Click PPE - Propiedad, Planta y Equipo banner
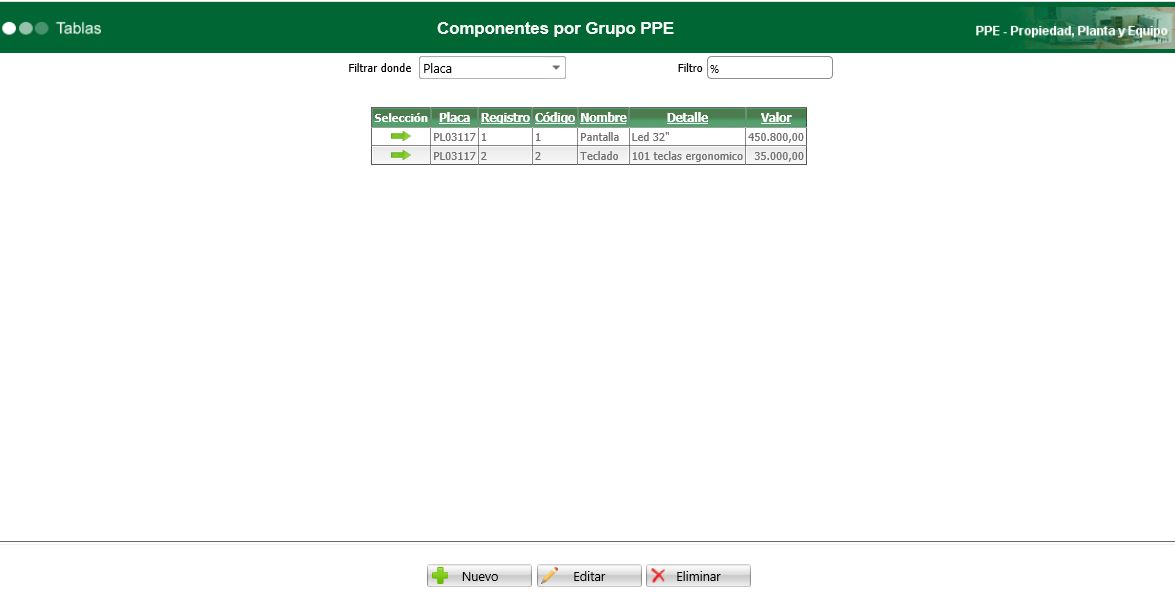The width and height of the screenshot is (1175, 612). [1071, 31]
